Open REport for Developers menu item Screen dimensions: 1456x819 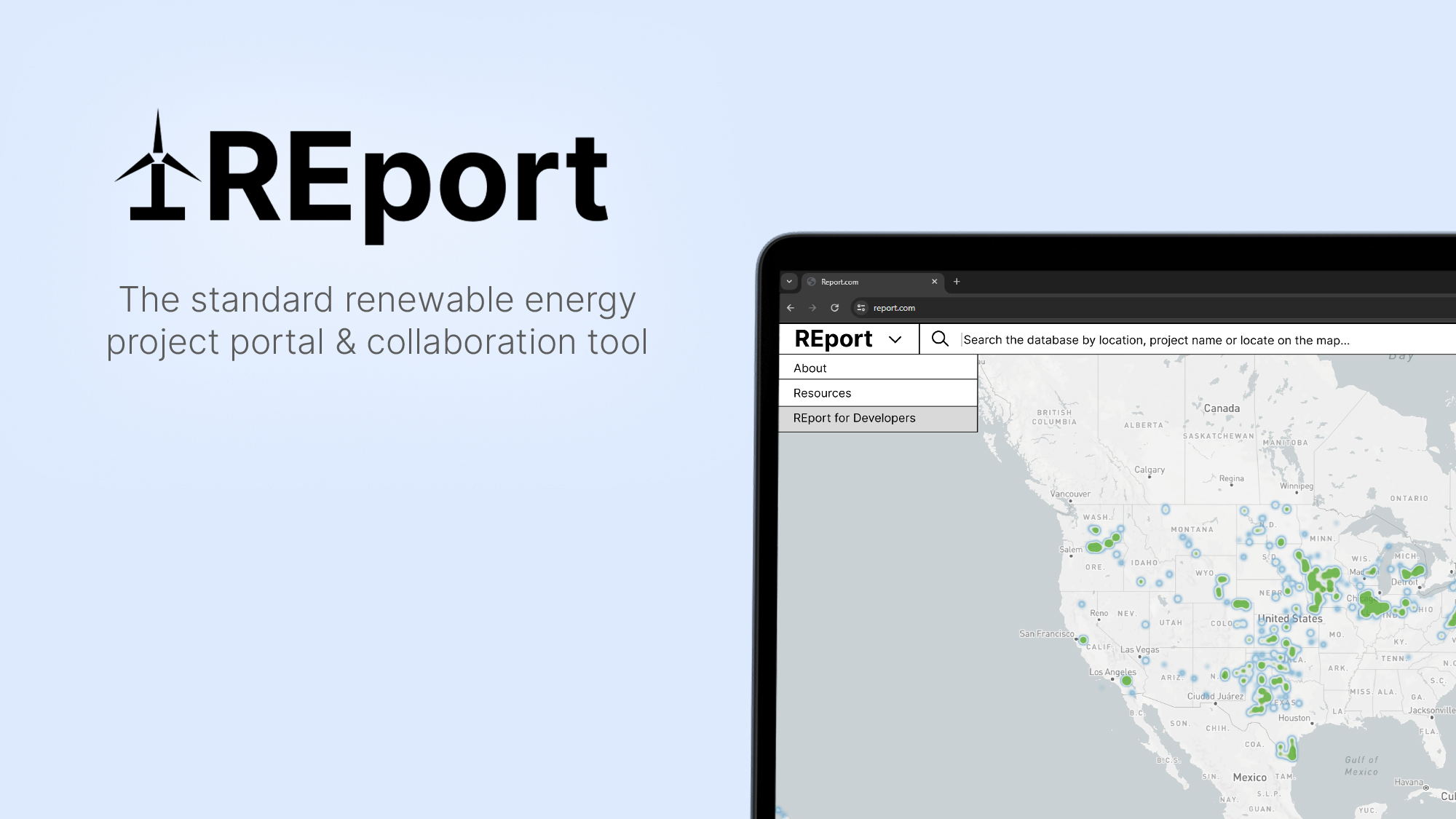click(854, 418)
